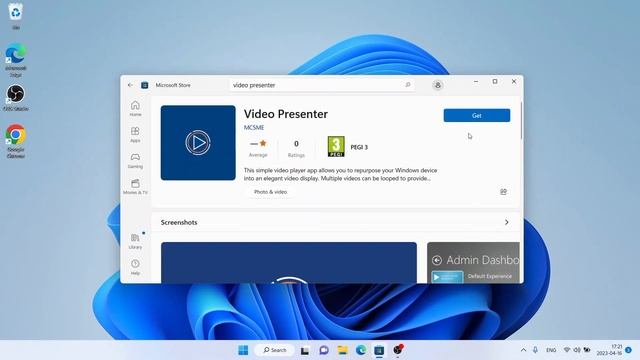Click the Get button to install
The image size is (640, 360).
point(477,116)
